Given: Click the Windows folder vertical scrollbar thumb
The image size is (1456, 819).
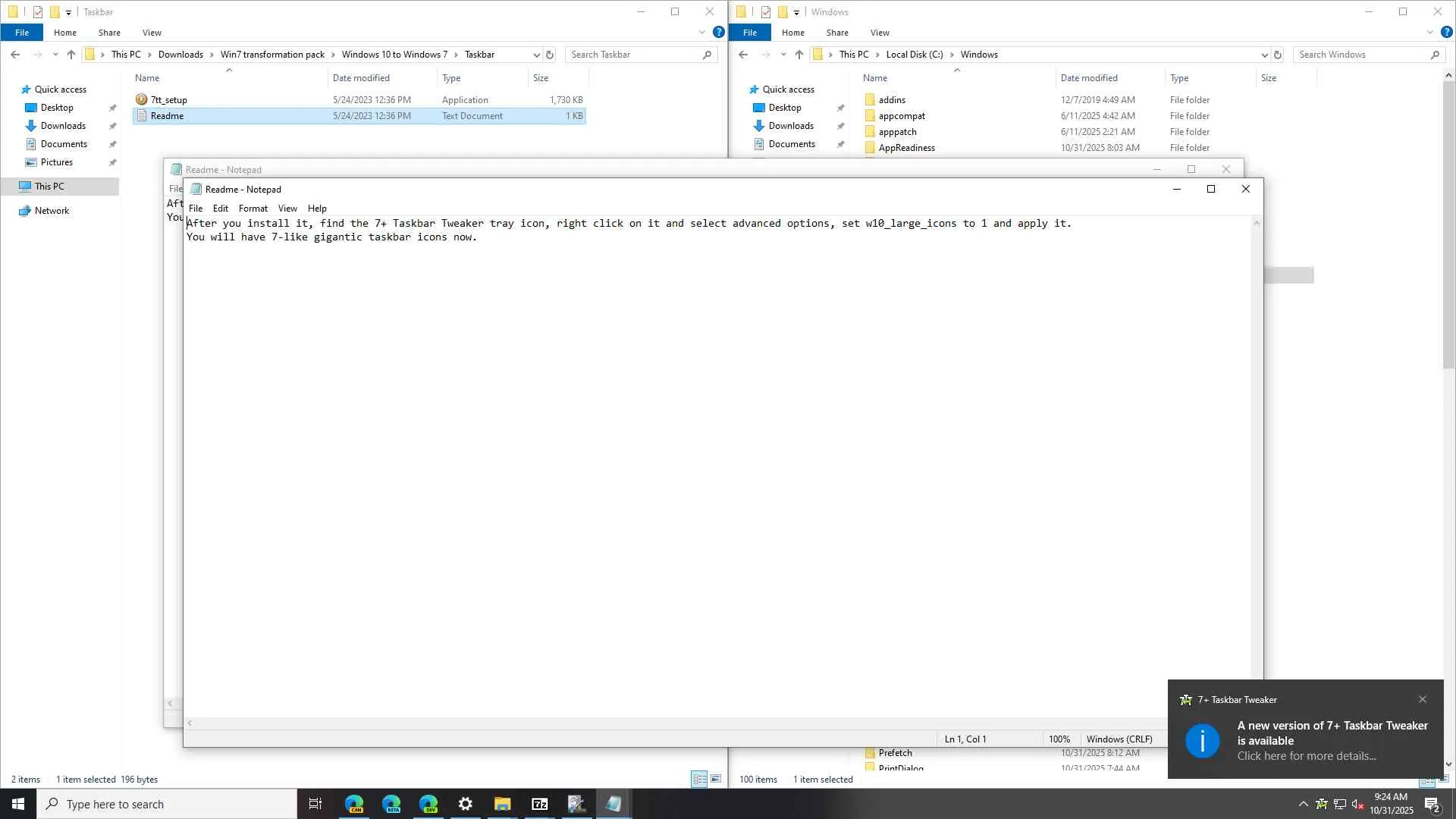Looking at the screenshot, I should click(1448, 224).
